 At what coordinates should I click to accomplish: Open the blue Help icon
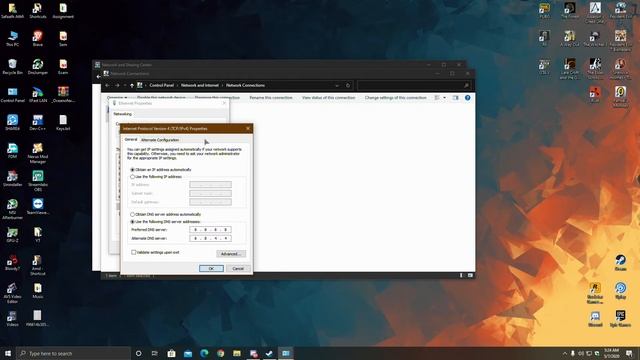pyautogui.click(x=468, y=98)
